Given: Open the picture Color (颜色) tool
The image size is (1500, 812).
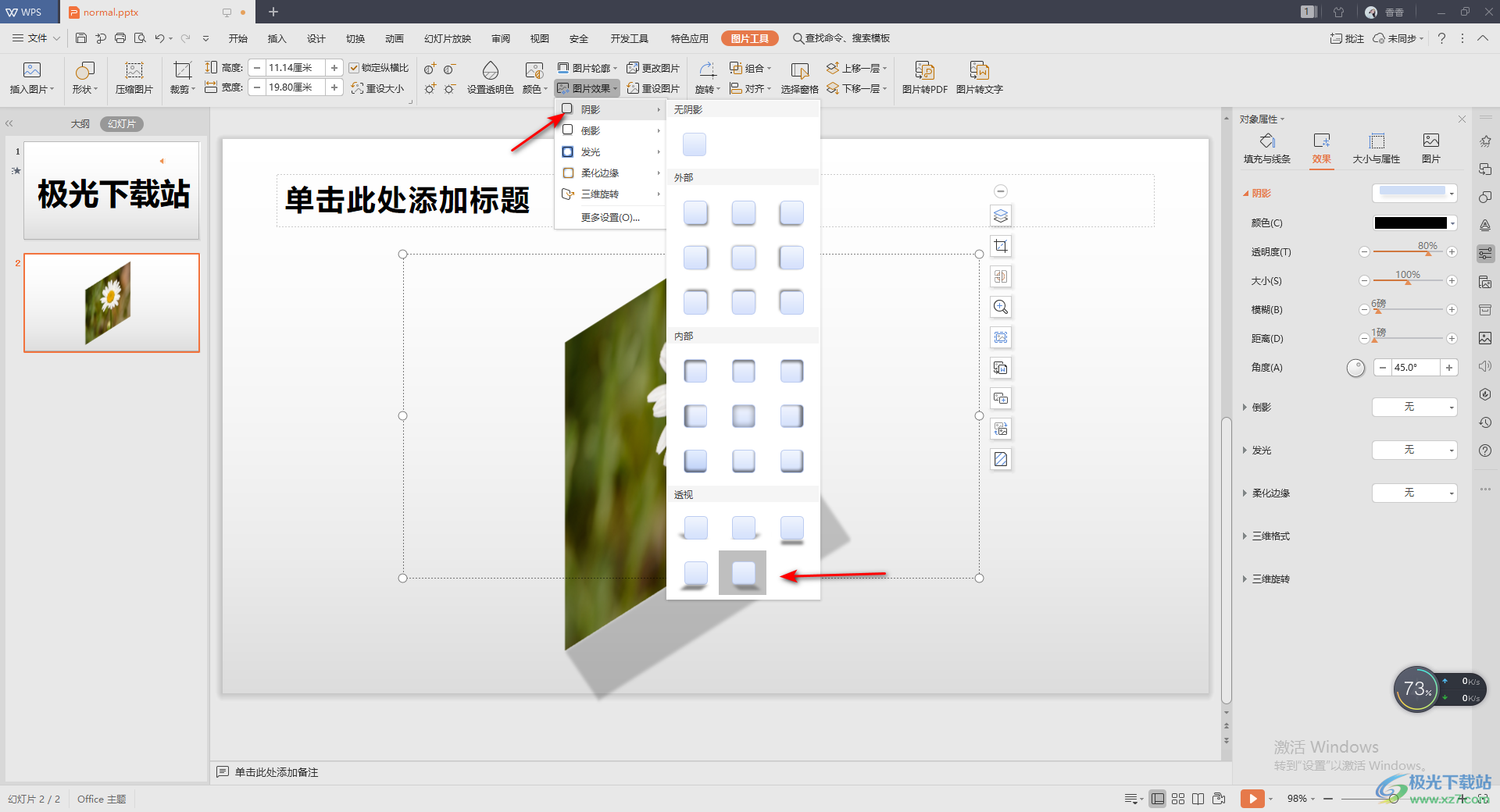Looking at the screenshot, I should click(534, 70).
